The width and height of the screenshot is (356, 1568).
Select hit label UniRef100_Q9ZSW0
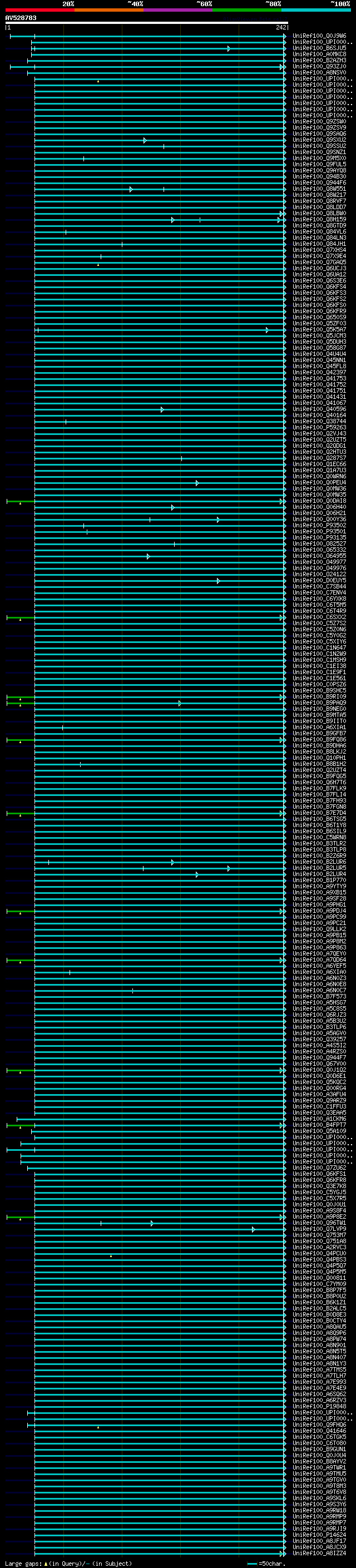point(319,122)
